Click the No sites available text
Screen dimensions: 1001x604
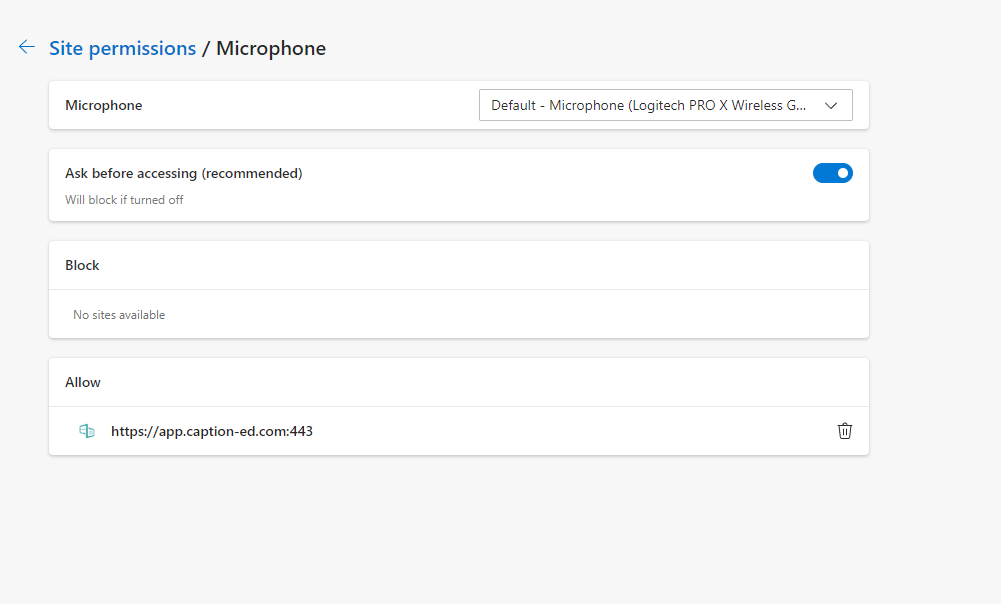pos(117,313)
